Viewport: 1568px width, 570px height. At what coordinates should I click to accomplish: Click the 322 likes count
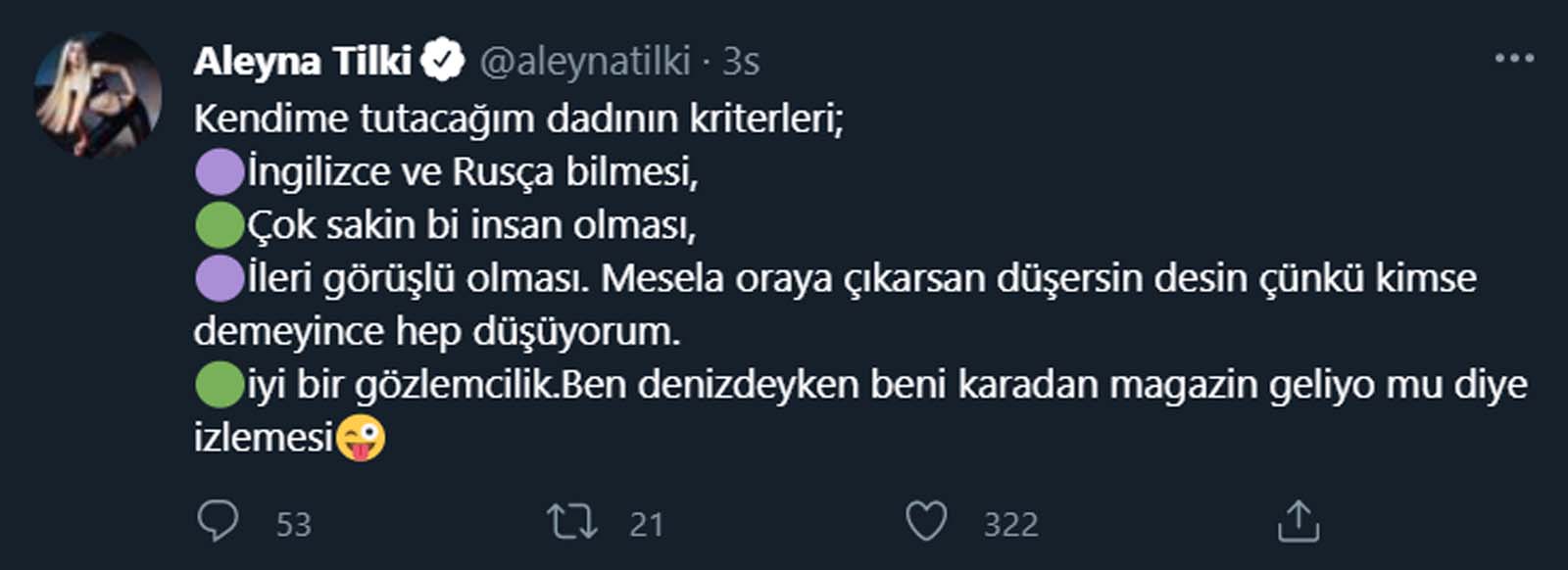pyautogui.click(x=1009, y=525)
